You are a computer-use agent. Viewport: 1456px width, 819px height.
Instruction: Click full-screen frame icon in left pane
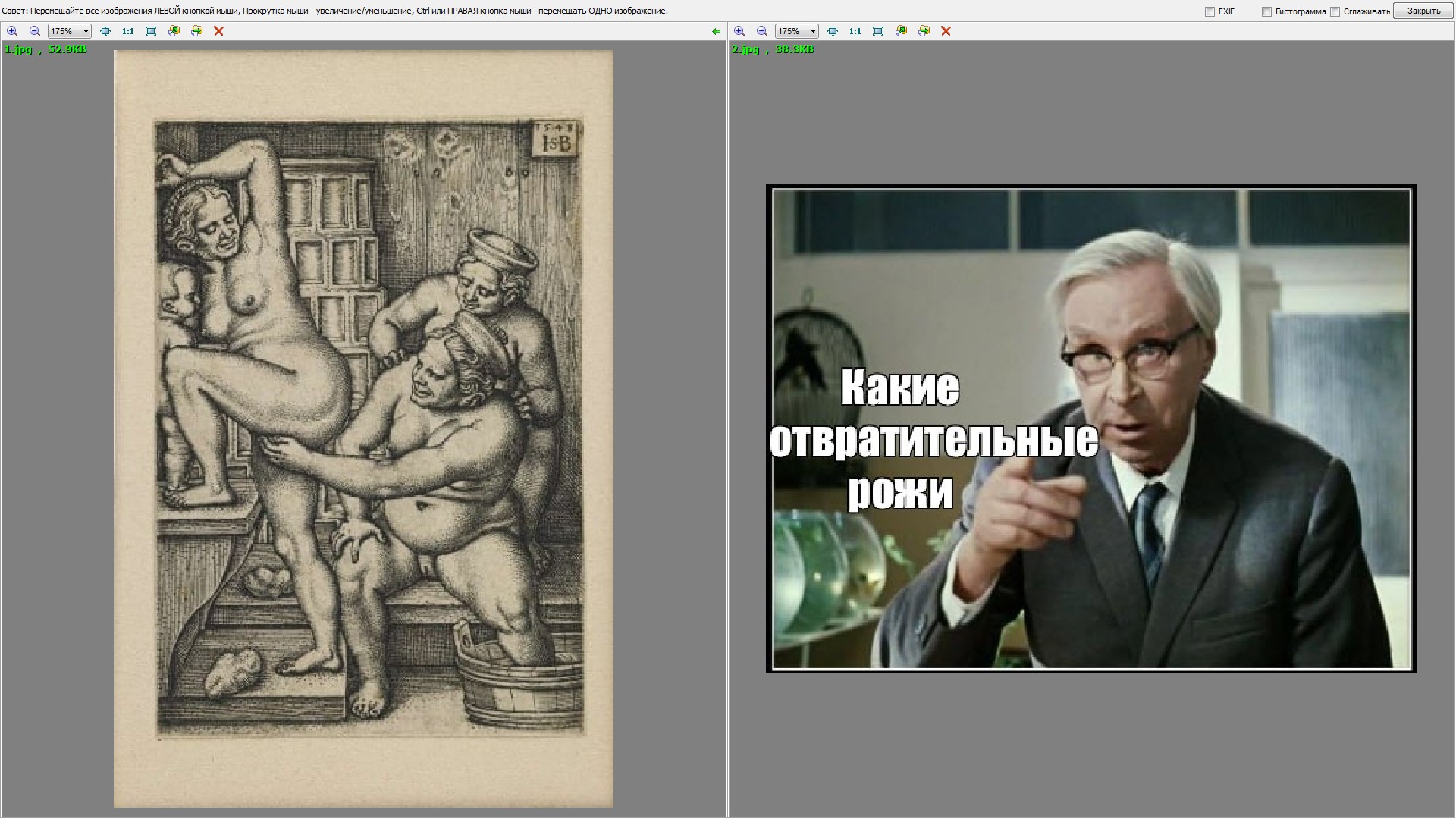(151, 31)
